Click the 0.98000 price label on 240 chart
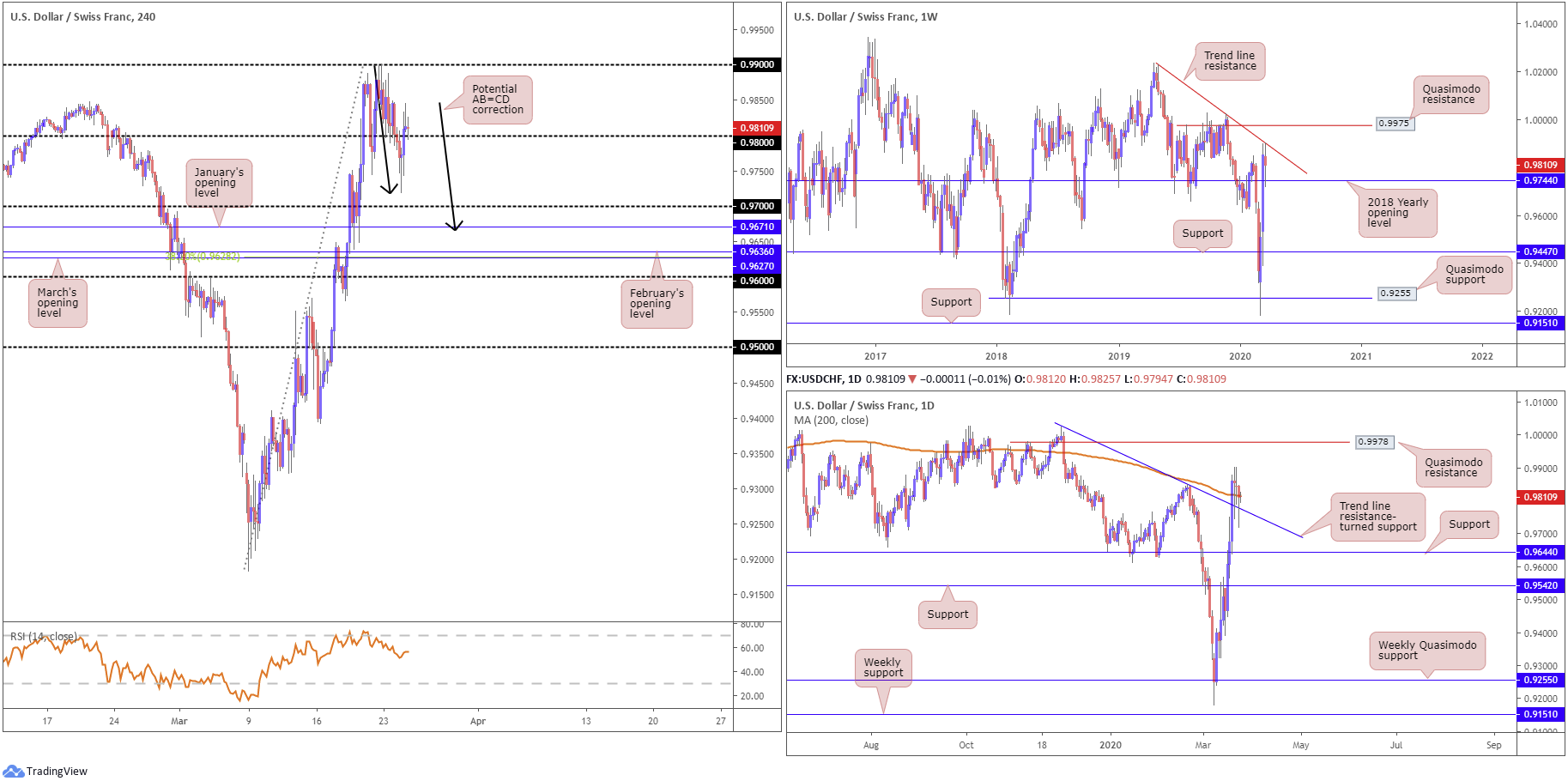 click(757, 142)
